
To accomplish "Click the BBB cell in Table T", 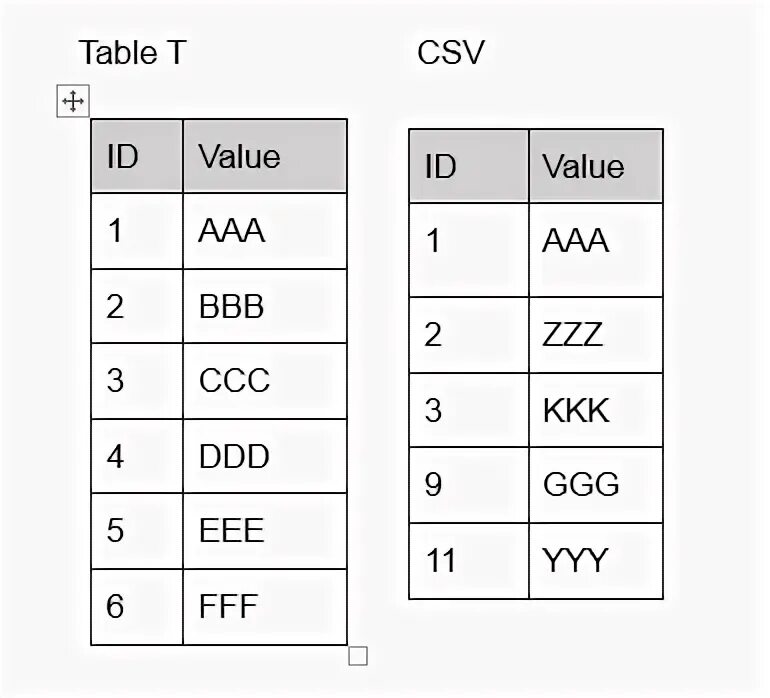I will click(x=264, y=306).
